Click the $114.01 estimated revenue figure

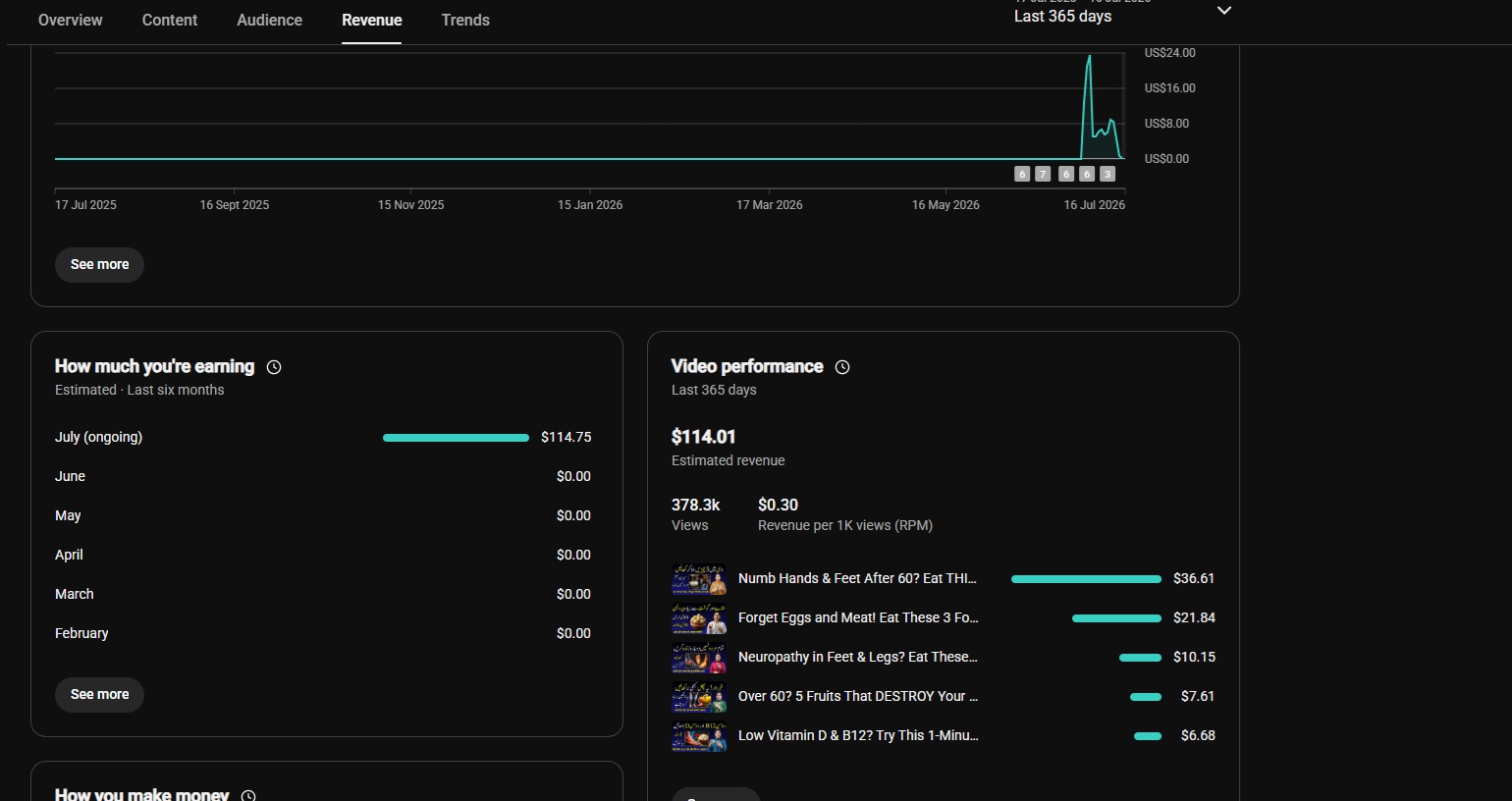point(703,437)
